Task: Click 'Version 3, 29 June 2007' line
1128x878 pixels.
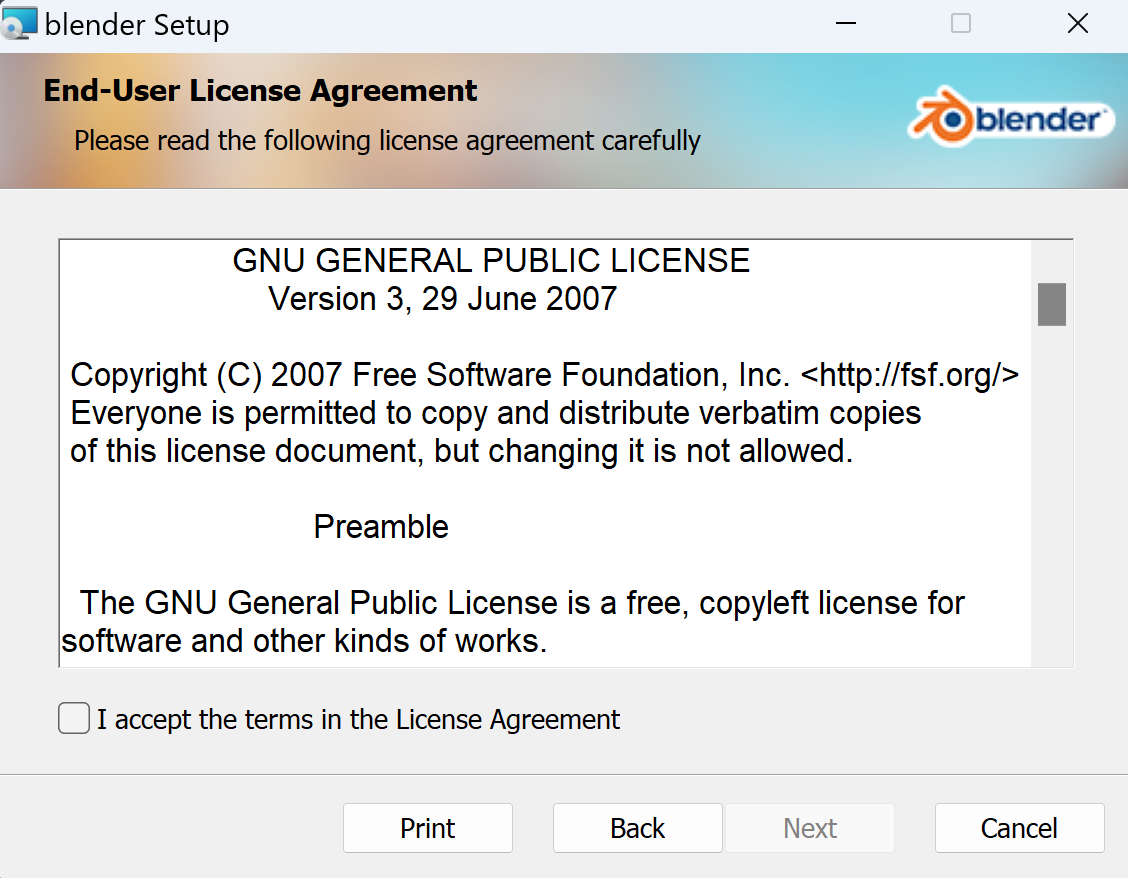Action: point(442,299)
